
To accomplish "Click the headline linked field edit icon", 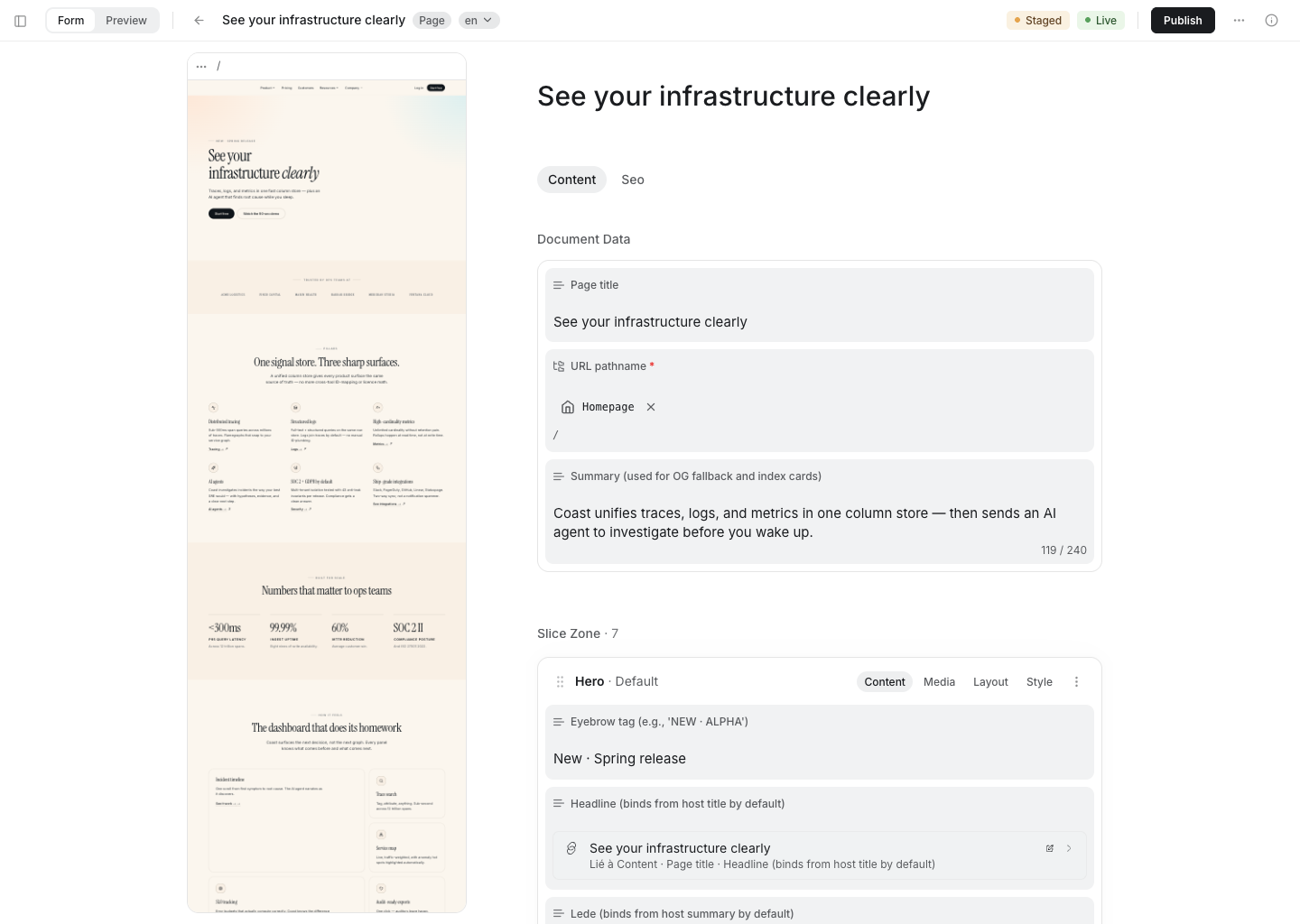I will coord(1050,848).
